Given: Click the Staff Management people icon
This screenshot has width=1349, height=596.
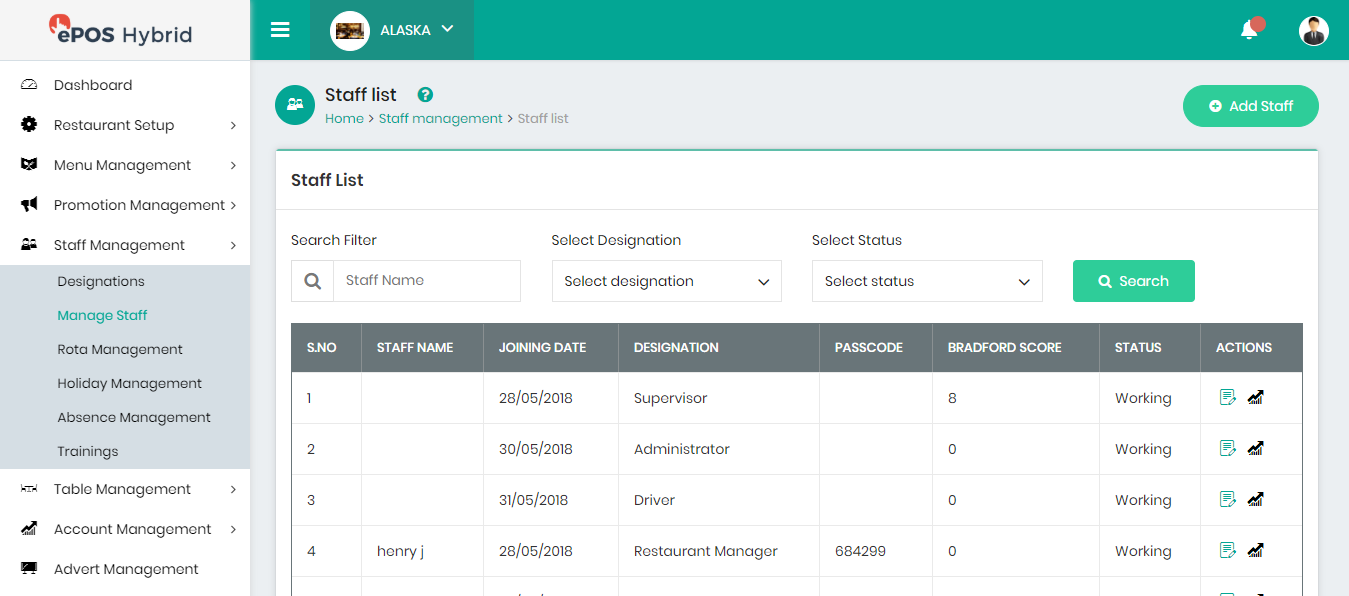Looking at the screenshot, I should click(x=29, y=245).
